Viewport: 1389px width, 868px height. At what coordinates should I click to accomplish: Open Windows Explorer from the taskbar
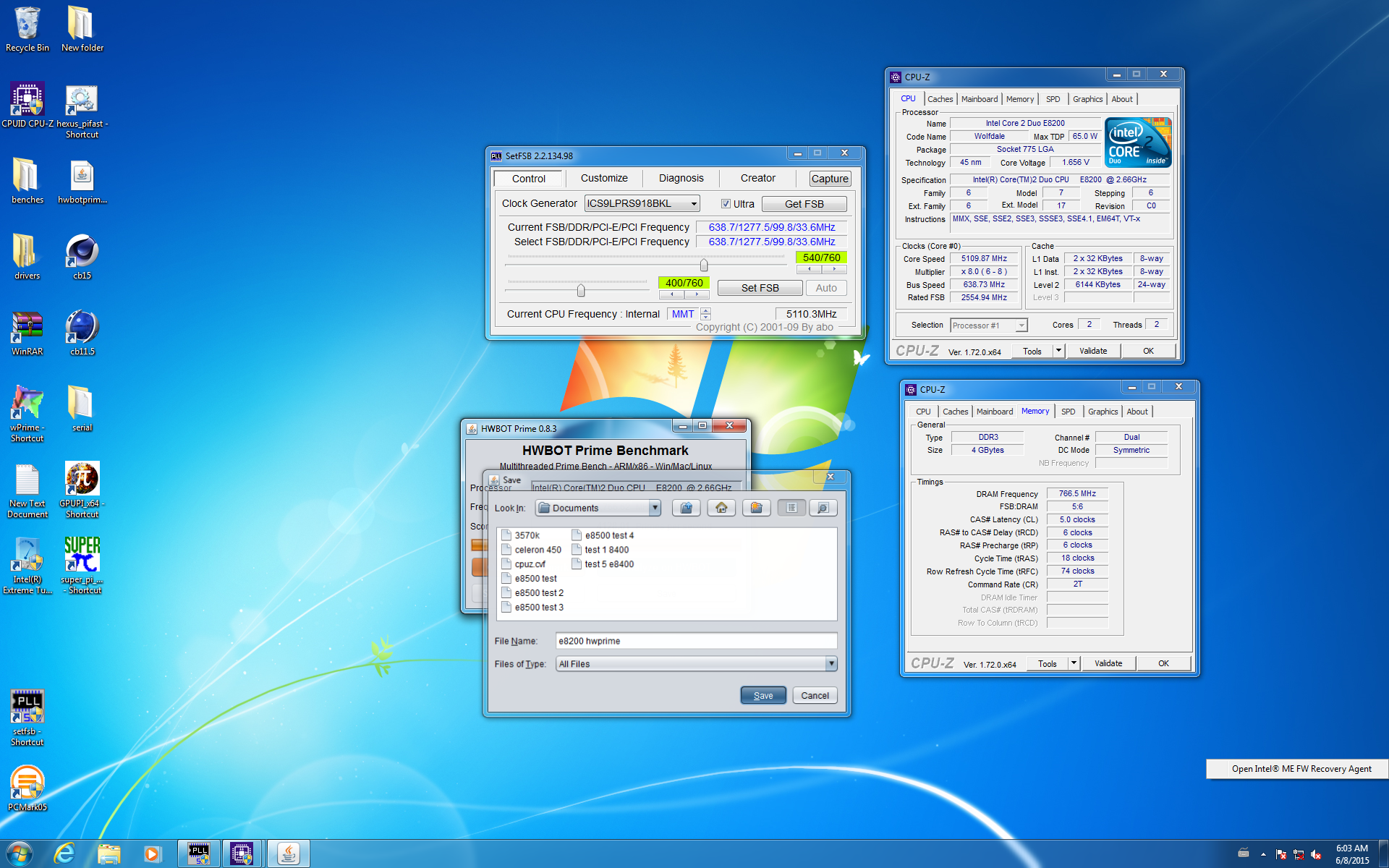point(109,854)
